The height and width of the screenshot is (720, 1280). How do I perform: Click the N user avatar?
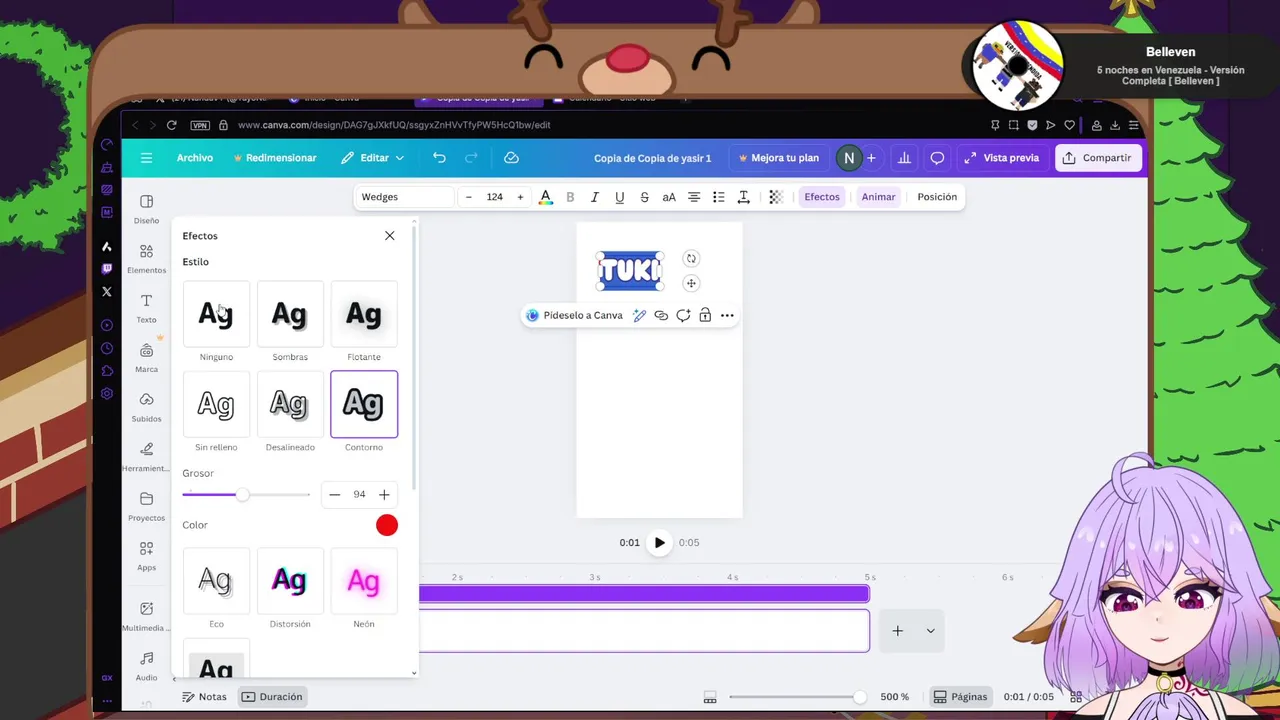coord(849,158)
